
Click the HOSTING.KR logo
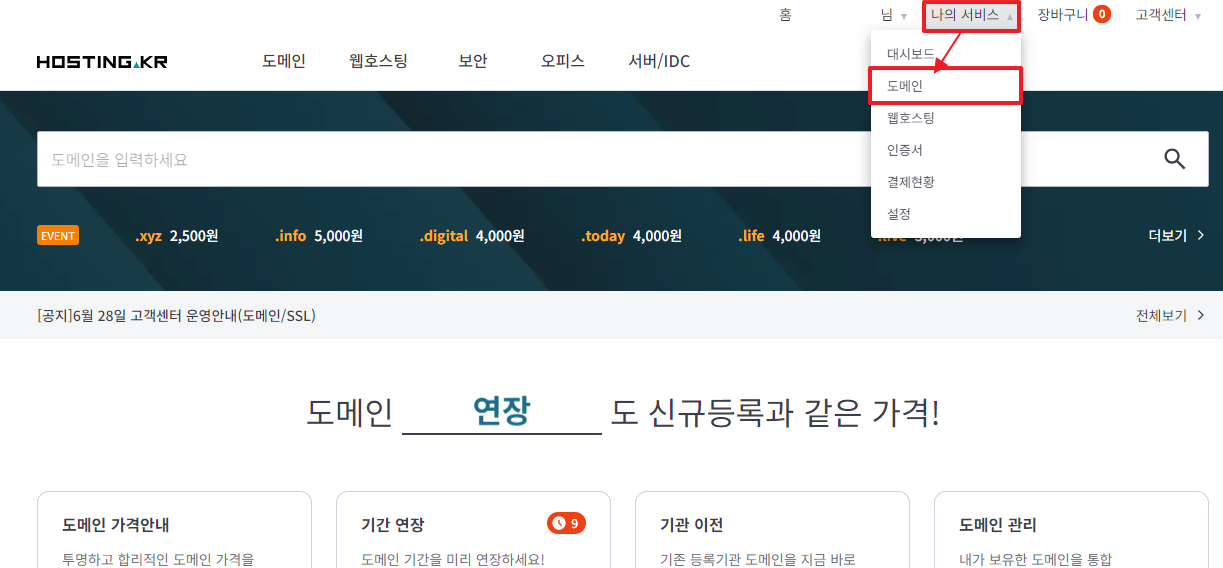point(102,62)
